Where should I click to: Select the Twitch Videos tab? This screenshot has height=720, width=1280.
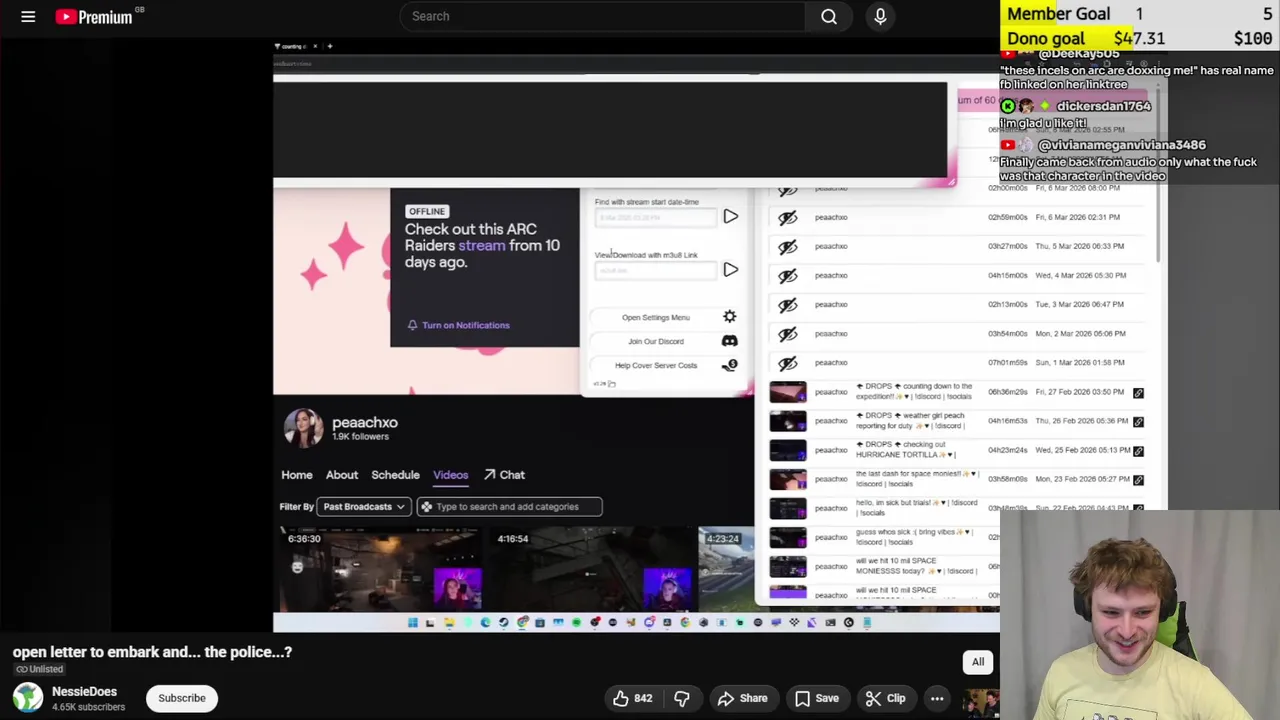tap(450, 475)
